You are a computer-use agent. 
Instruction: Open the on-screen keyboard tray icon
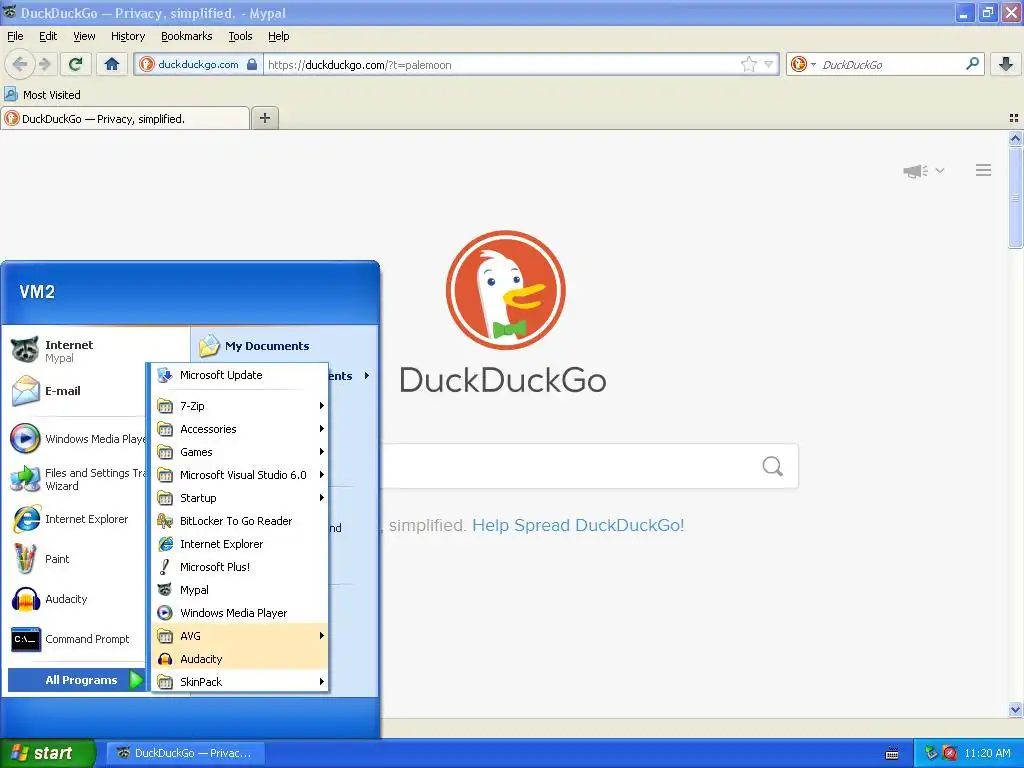tap(892, 754)
